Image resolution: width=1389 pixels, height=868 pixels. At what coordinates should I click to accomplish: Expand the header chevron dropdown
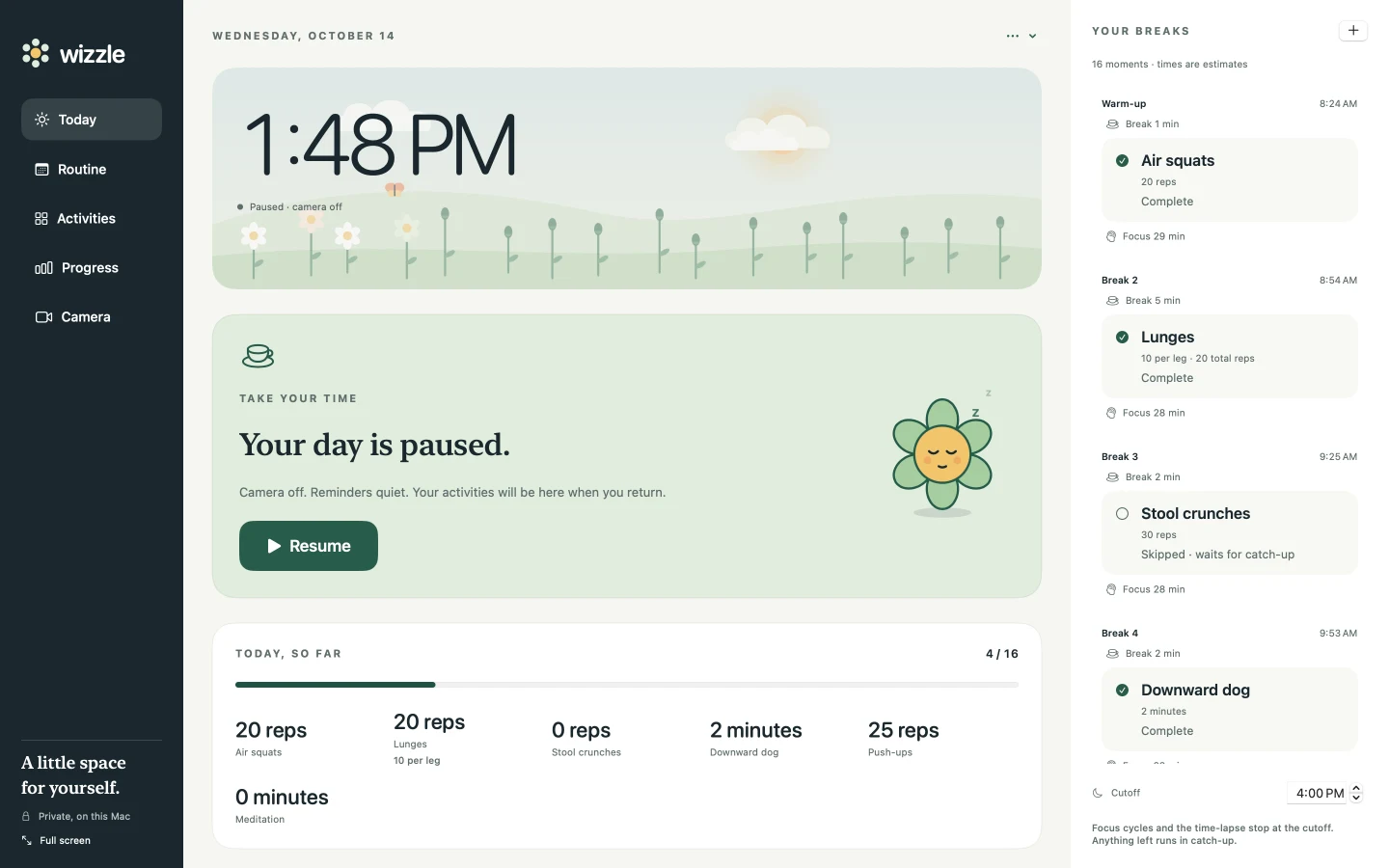pyautogui.click(x=1032, y=36)
